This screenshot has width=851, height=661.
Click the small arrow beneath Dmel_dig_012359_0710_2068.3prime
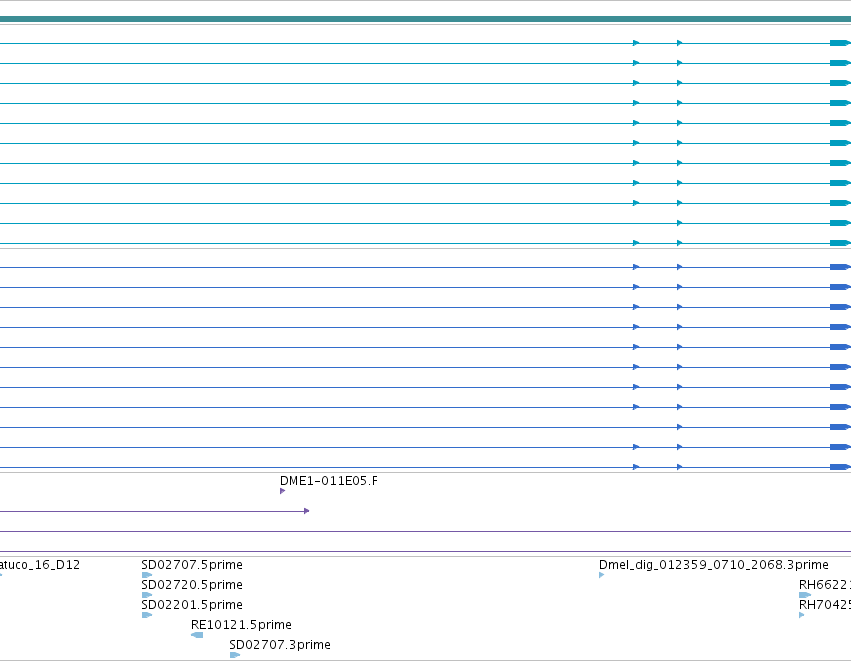601,575
